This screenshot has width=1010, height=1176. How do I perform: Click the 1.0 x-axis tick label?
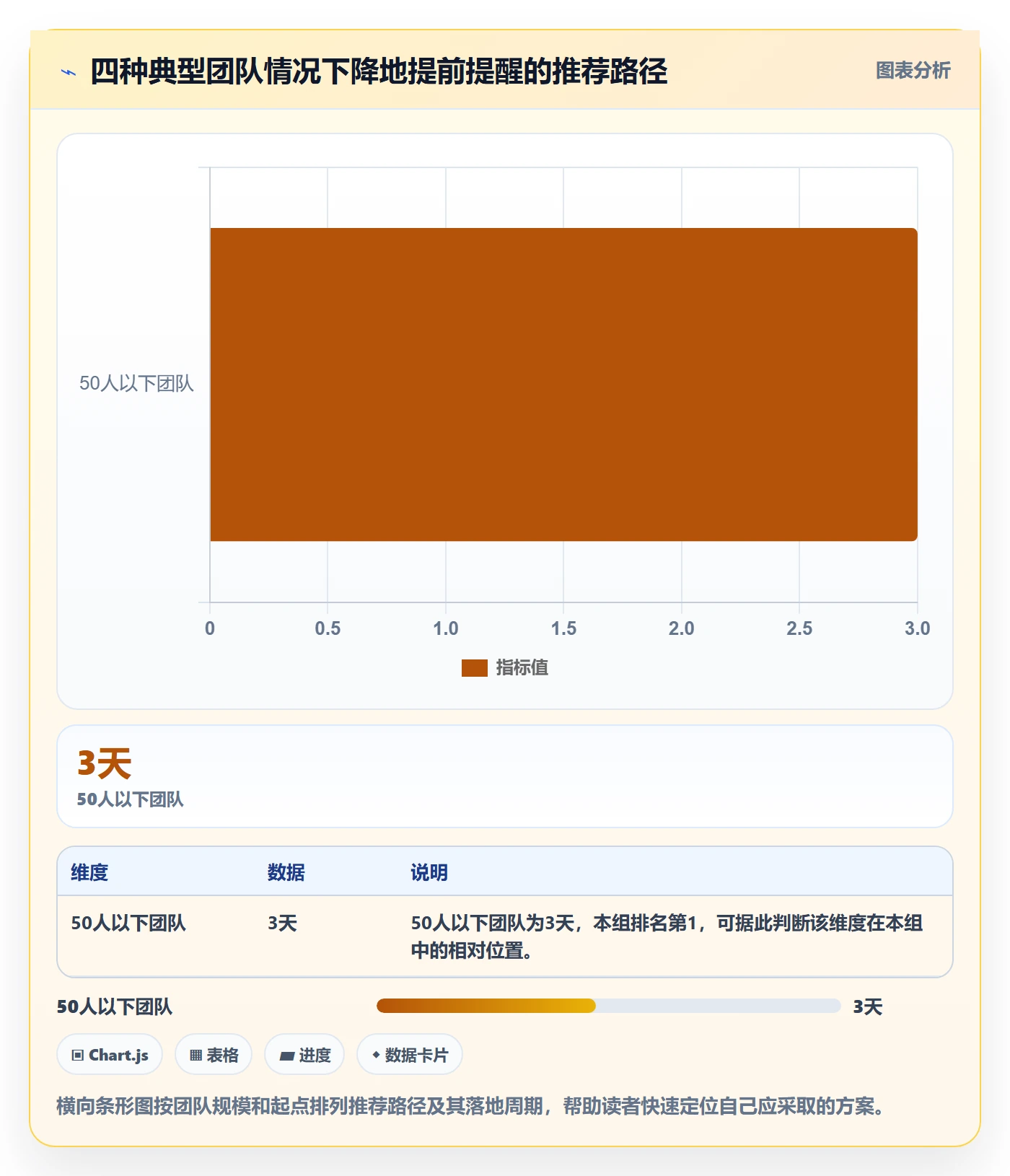coord(445,628)
